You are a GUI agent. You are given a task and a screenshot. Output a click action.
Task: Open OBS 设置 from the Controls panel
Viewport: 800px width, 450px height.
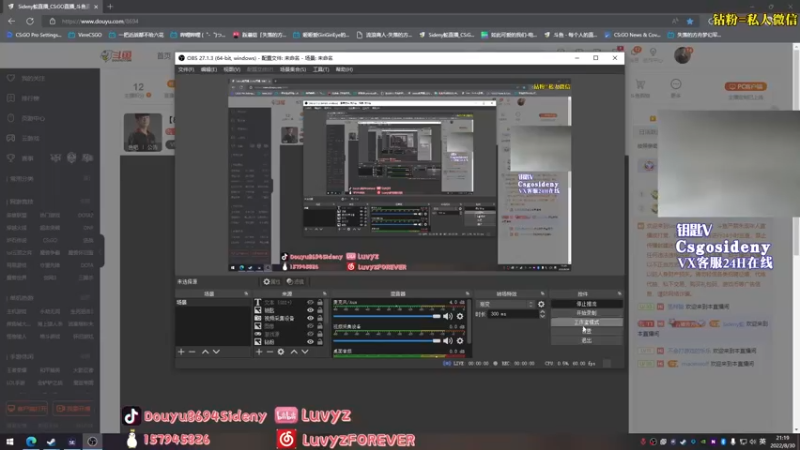[x=587, y=332]
